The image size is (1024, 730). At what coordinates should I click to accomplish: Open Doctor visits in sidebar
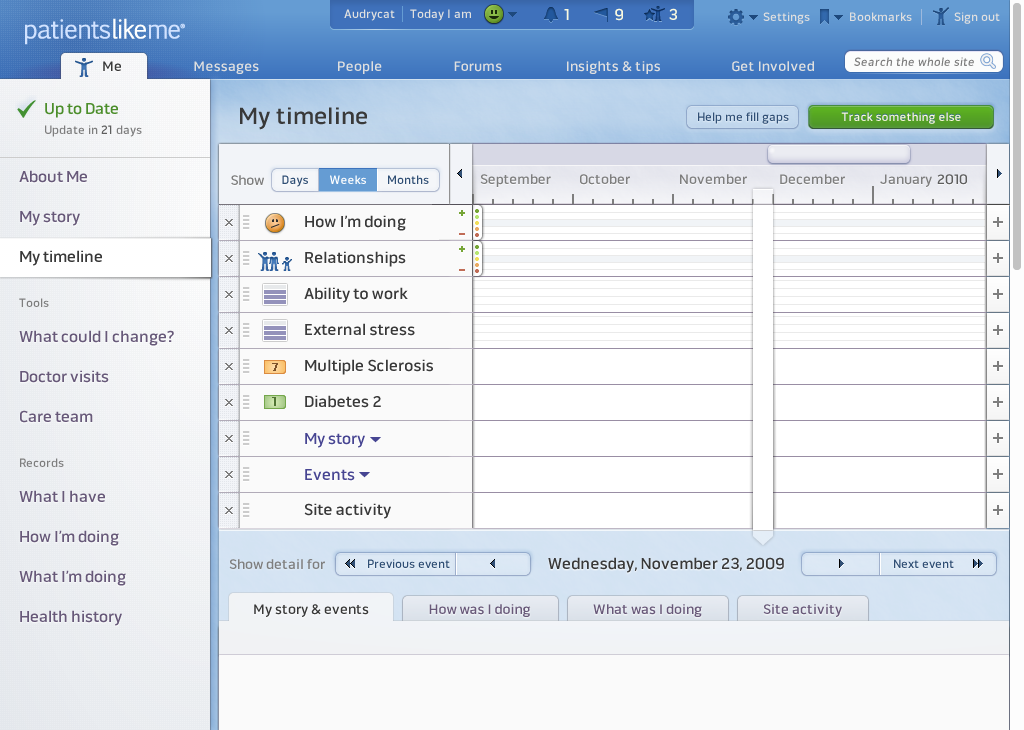64,377
